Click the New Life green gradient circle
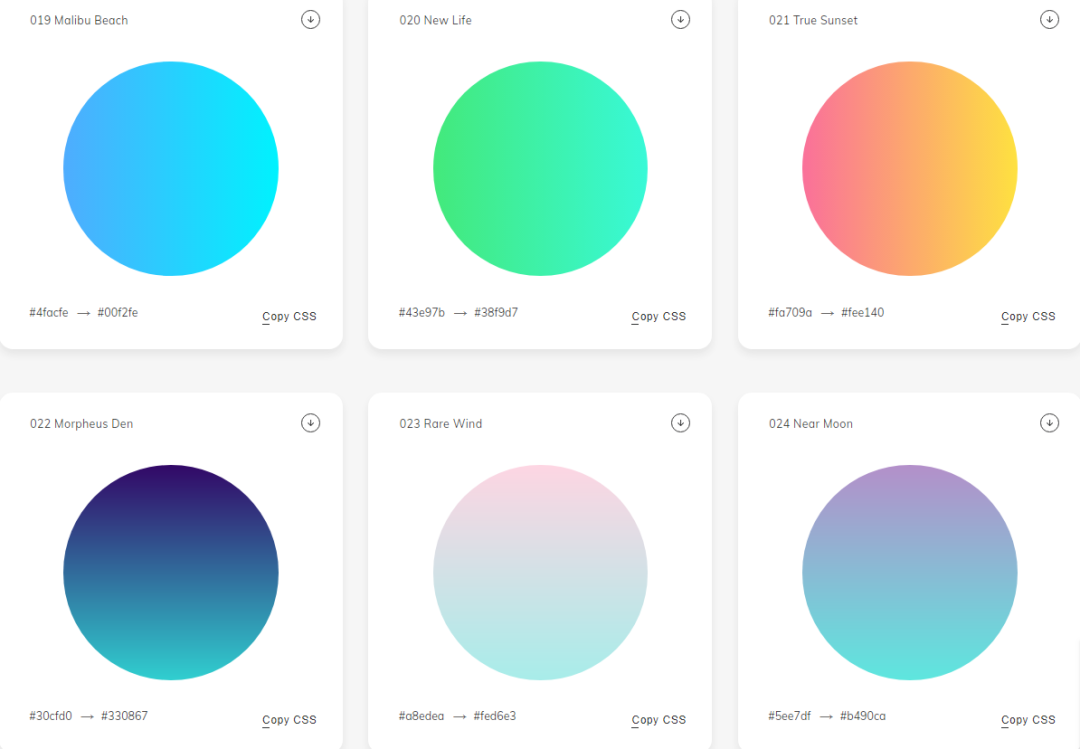The image size is (1080, 749). coord(540,169)
